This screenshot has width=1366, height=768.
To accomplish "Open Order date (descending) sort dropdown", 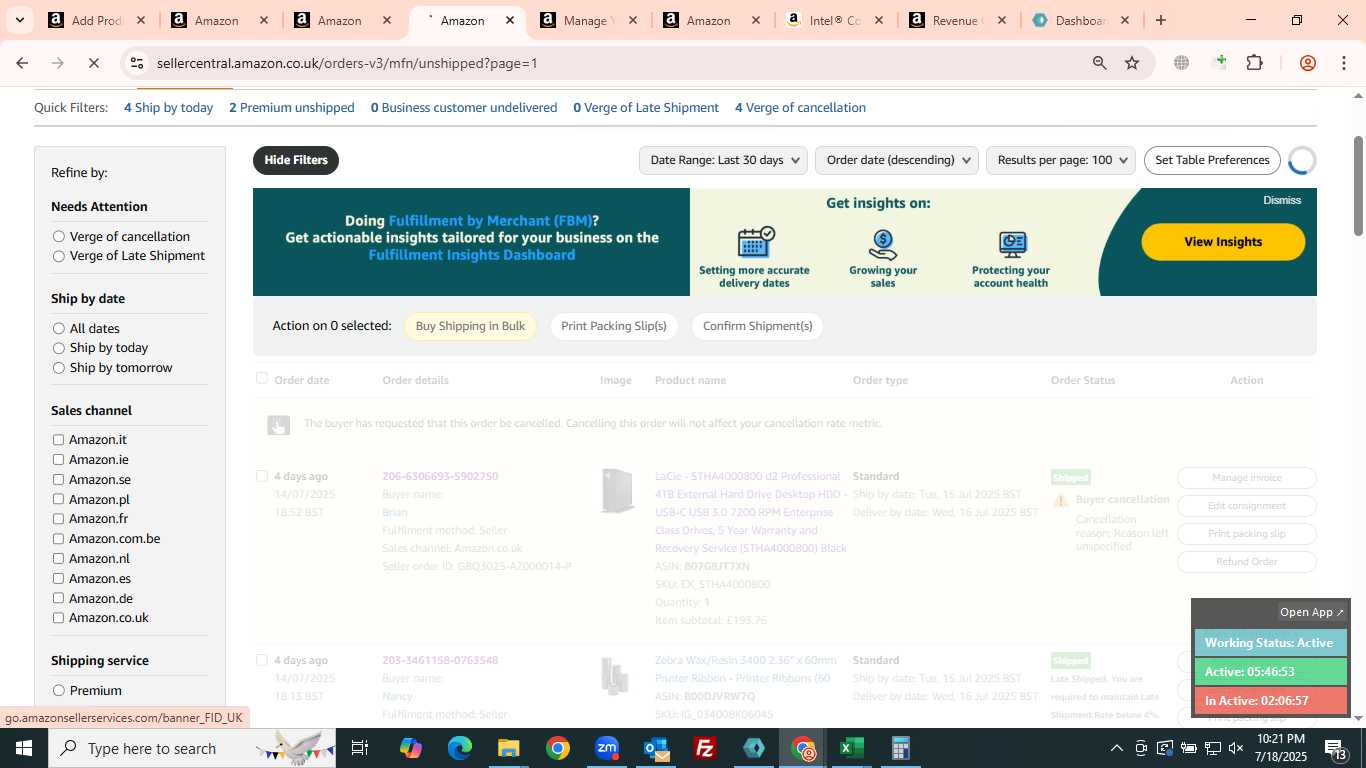I will coord(897,160).
